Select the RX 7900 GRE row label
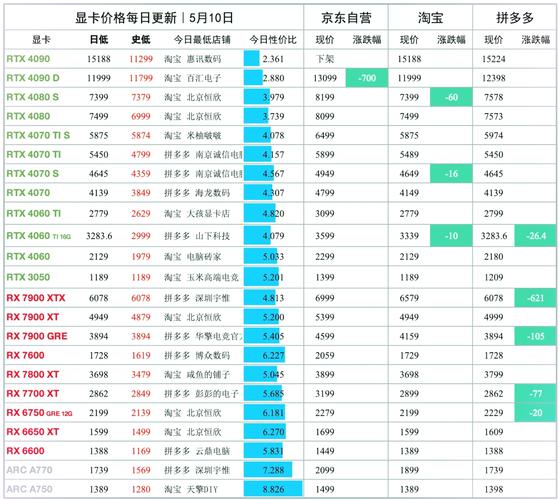The width and height of the screenshot is (559, 500). pos(37,336)
